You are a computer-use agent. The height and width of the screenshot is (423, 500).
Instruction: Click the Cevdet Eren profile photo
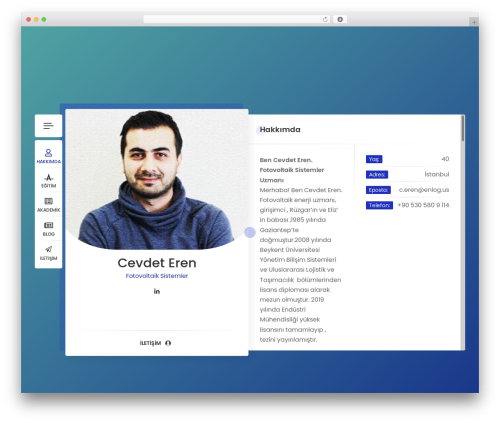pos(157,179)
